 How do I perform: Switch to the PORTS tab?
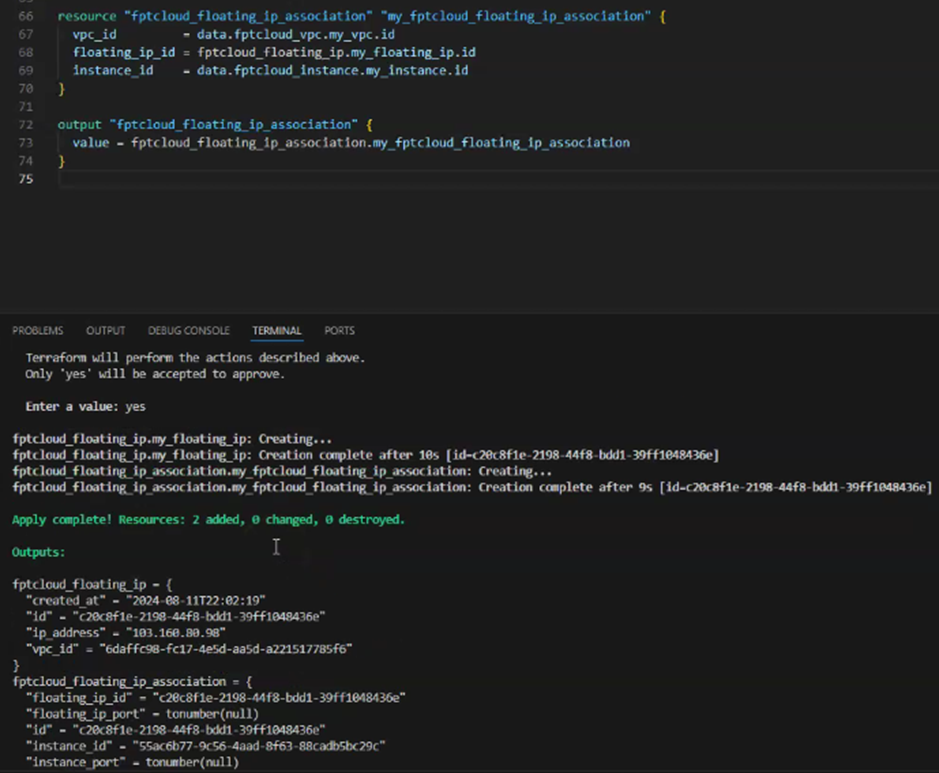339,331
